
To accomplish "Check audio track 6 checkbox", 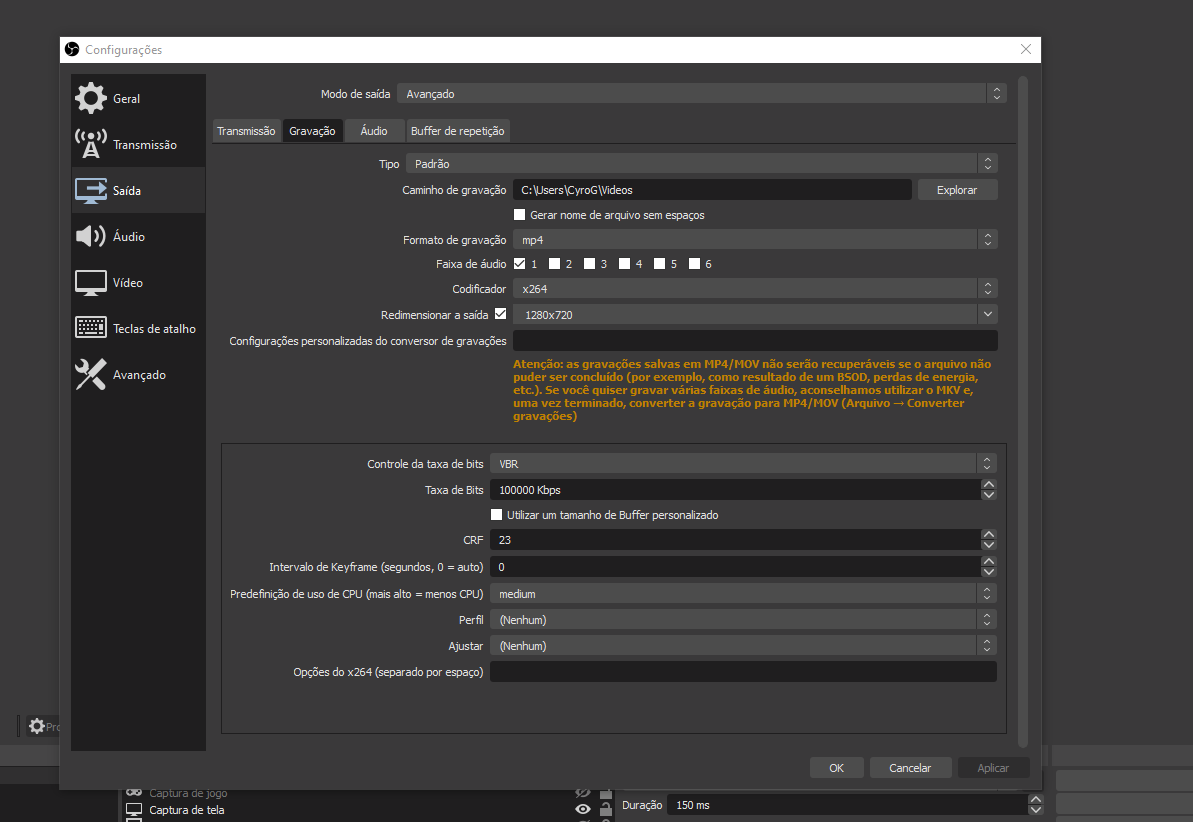I will [695, 263].
